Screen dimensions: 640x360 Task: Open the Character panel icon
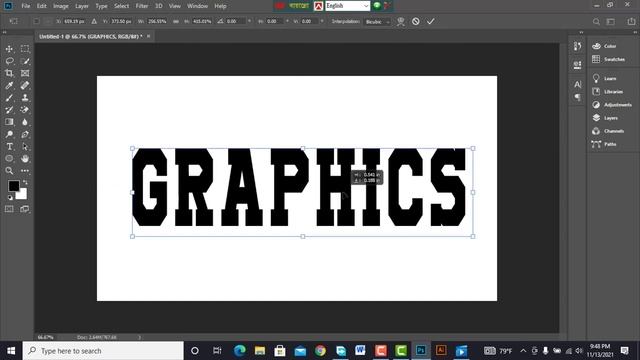(x=578, y=84)
